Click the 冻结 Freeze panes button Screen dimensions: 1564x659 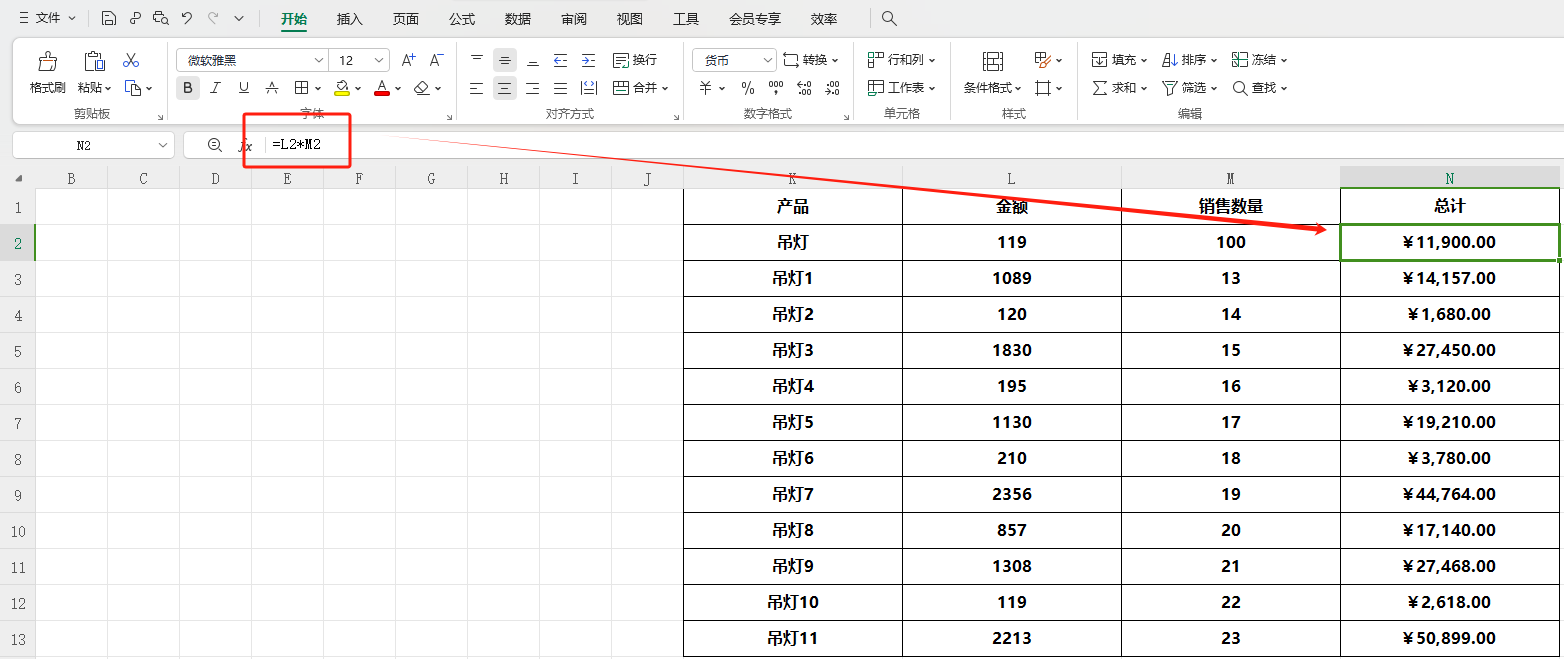click(1259, 60)
